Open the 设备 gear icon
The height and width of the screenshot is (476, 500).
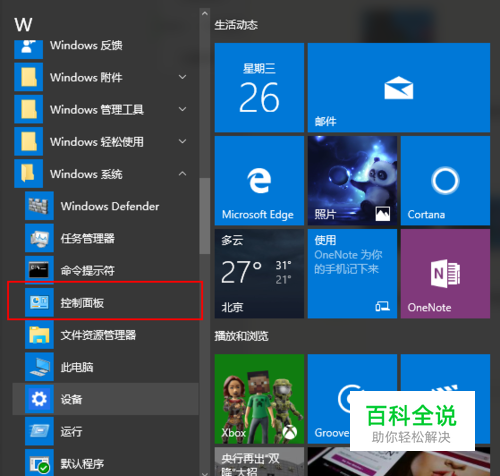(39, 399)
